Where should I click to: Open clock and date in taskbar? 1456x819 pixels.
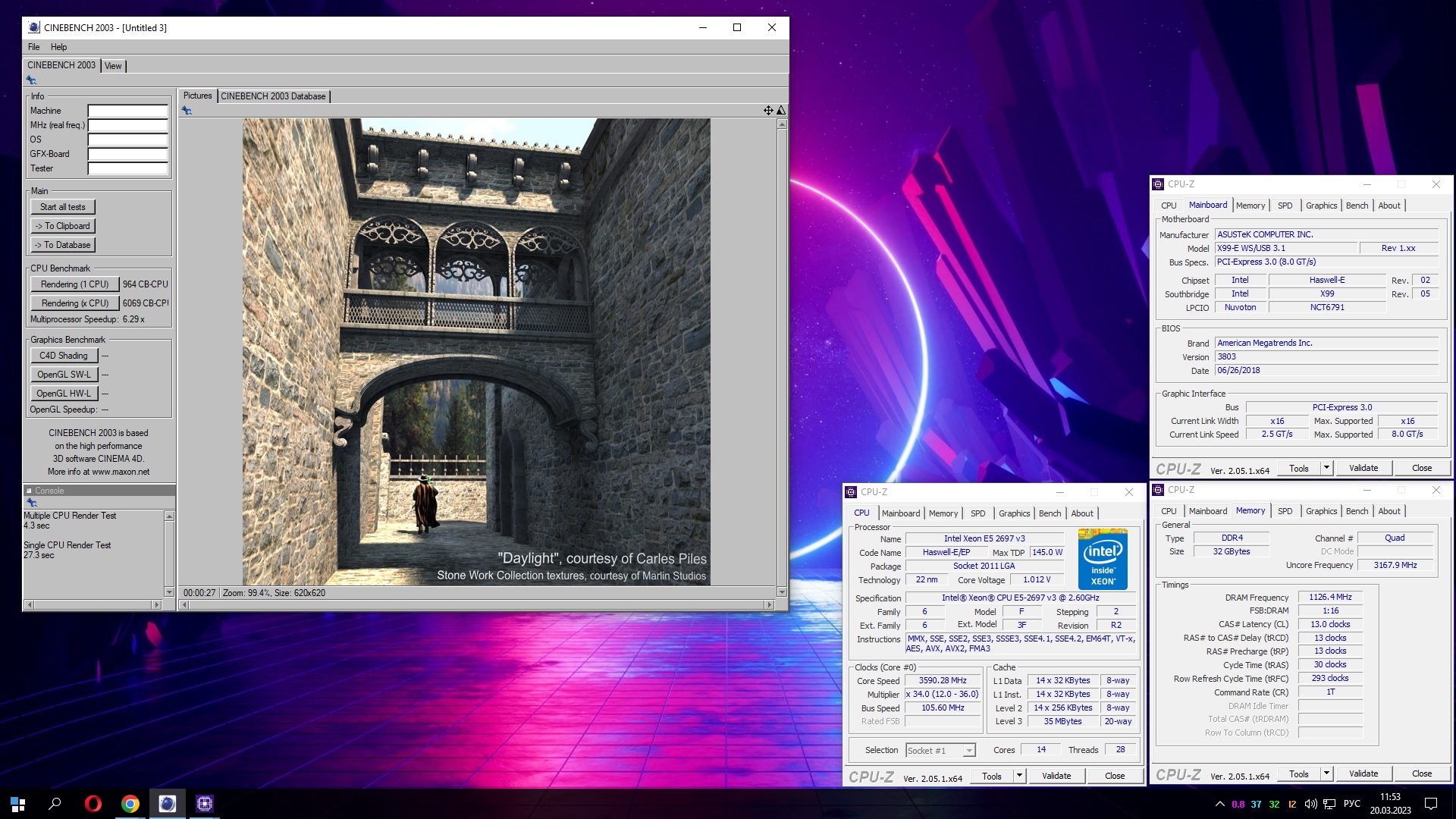click(1390, 804)
